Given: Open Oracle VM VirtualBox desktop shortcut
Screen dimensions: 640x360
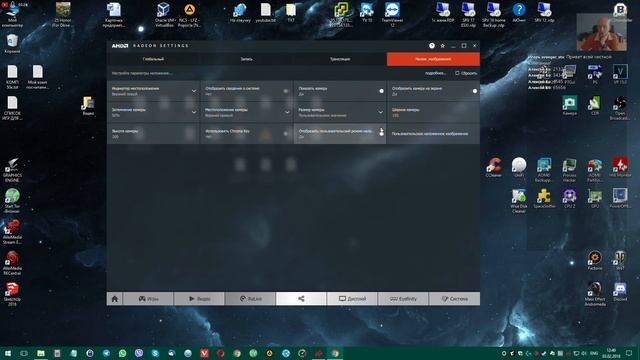Looking at the screenshot, I should [x=164, y=14].
